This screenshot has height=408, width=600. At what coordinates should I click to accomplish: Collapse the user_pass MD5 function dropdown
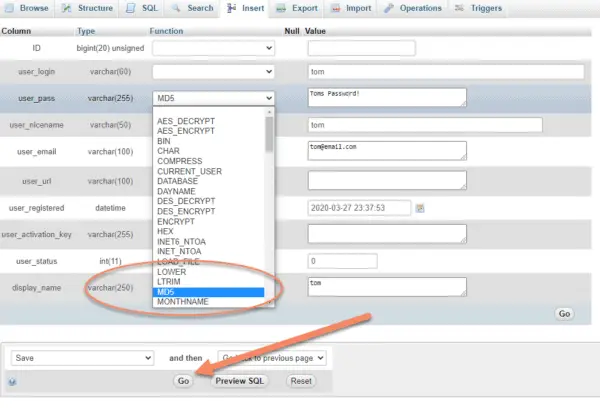pyautogui.click(x=213, y=98)
